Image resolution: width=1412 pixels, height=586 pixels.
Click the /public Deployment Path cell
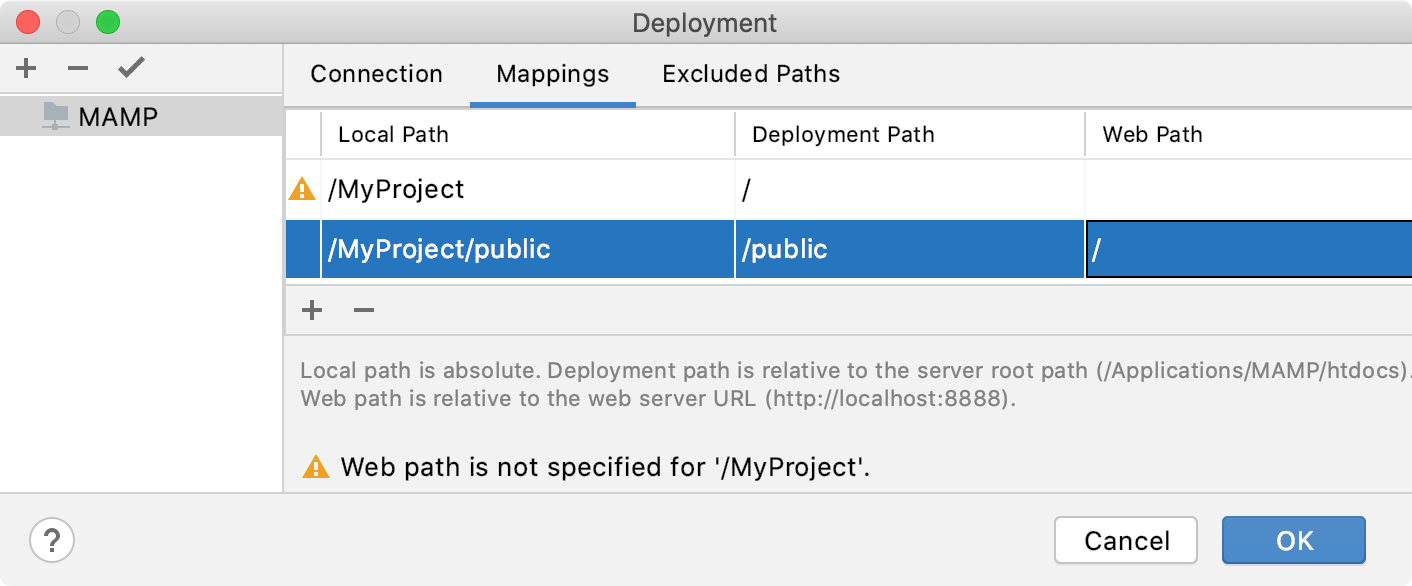[x=910, y=249]
